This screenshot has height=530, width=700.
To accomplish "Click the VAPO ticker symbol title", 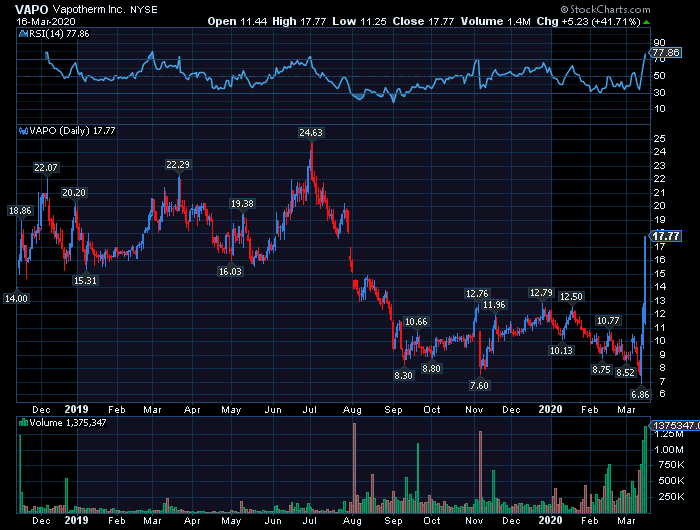I will (32, 9).
